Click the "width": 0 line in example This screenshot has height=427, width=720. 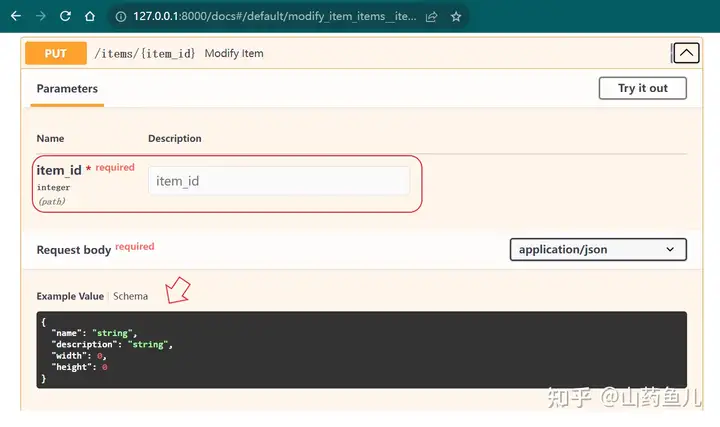click(x=79, y=356)
